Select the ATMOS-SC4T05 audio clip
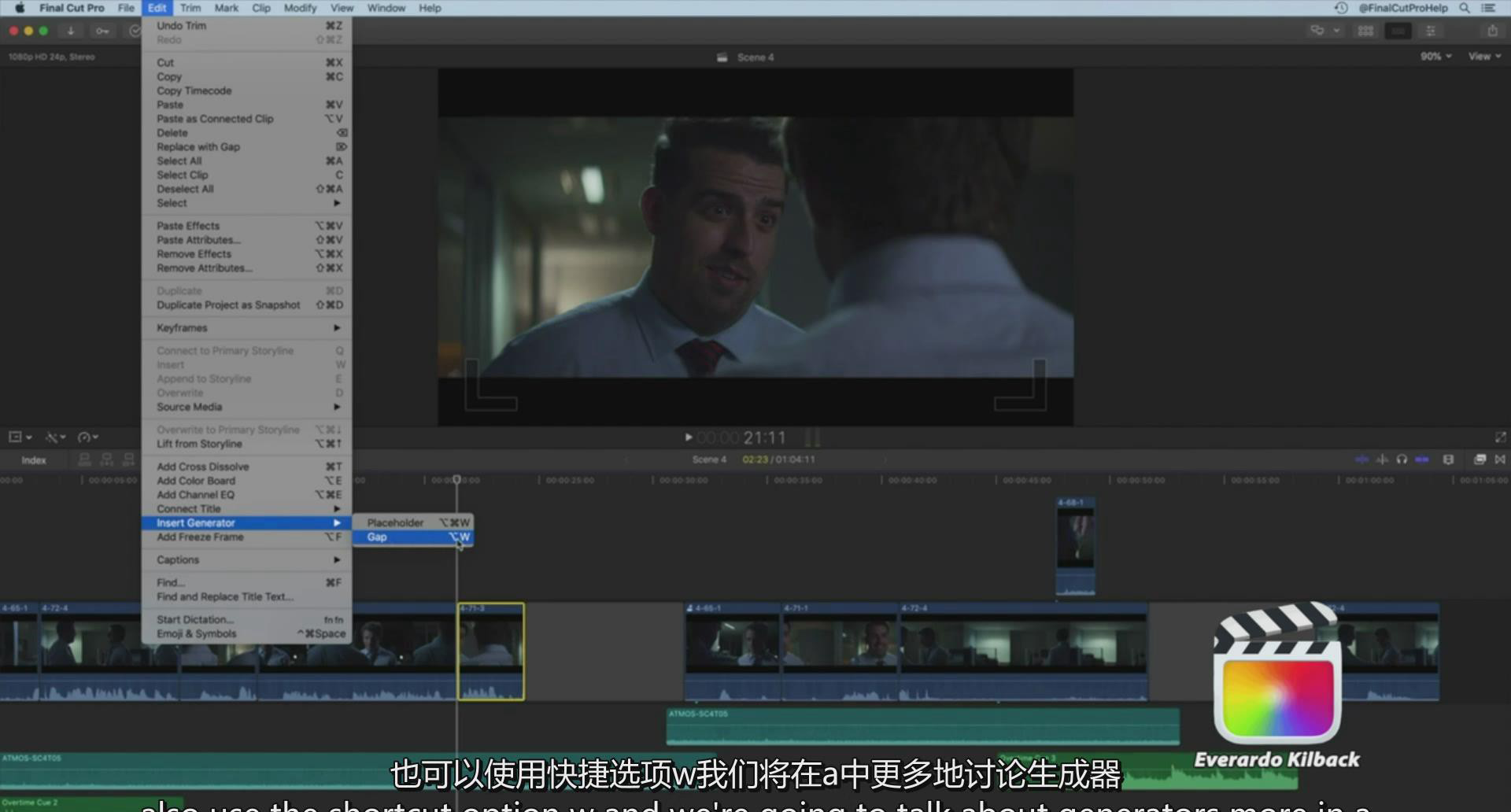This screenshot has height=812, width=1511. [x=922, y=726]
